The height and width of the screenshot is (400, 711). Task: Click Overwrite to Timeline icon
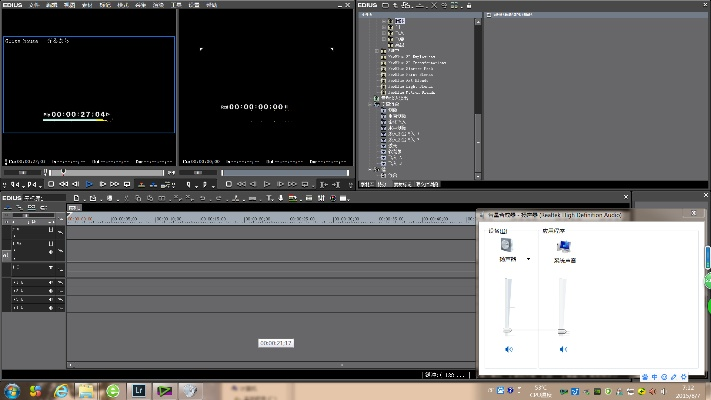(154, 184)
